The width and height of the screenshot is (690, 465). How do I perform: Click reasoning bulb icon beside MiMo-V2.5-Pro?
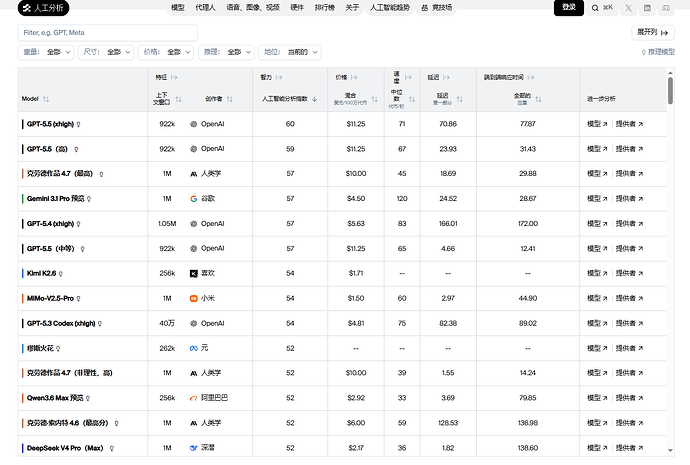(79, 299)
